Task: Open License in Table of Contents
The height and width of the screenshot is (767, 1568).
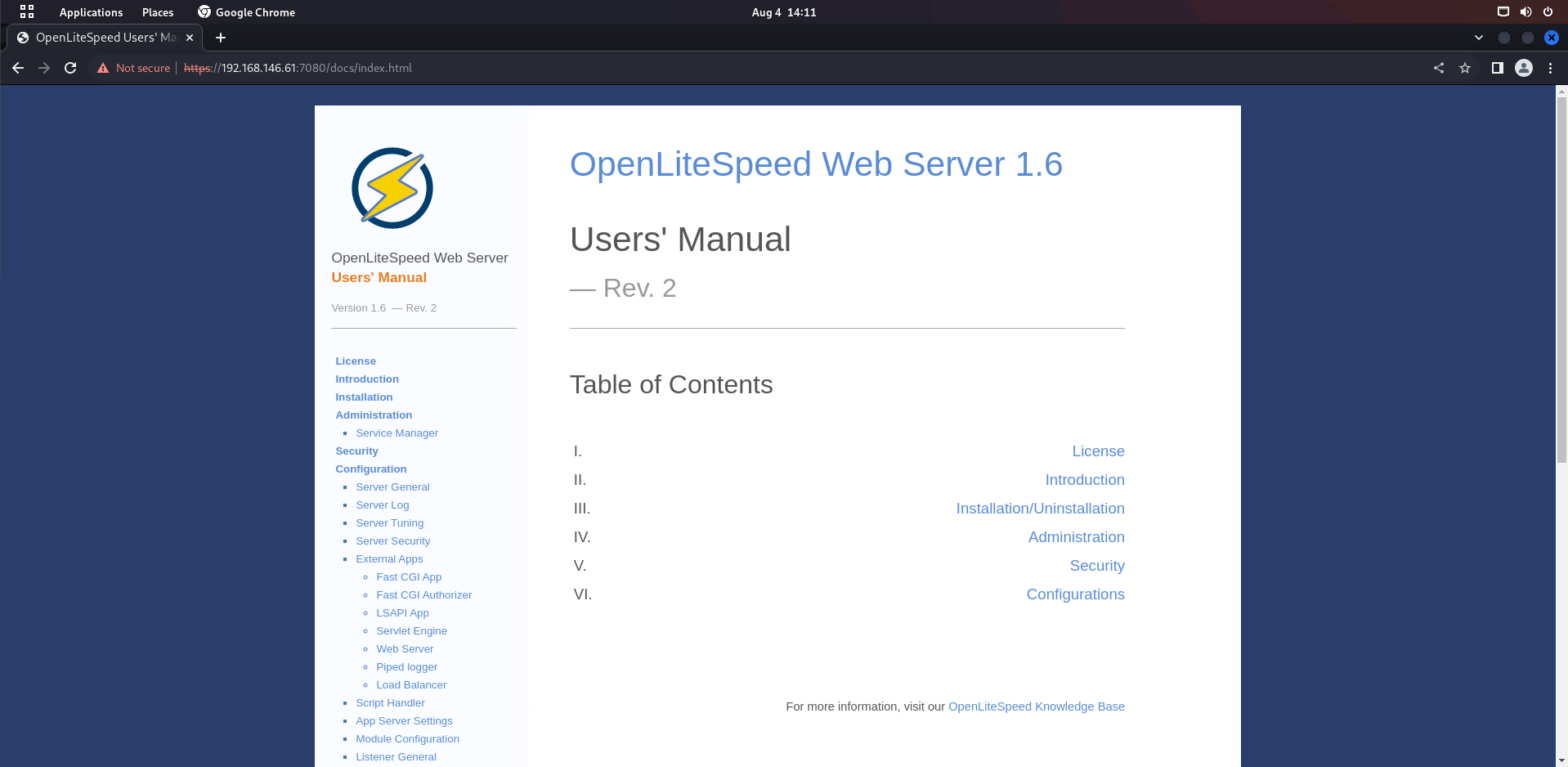Action: click(x=1098, y=451)
